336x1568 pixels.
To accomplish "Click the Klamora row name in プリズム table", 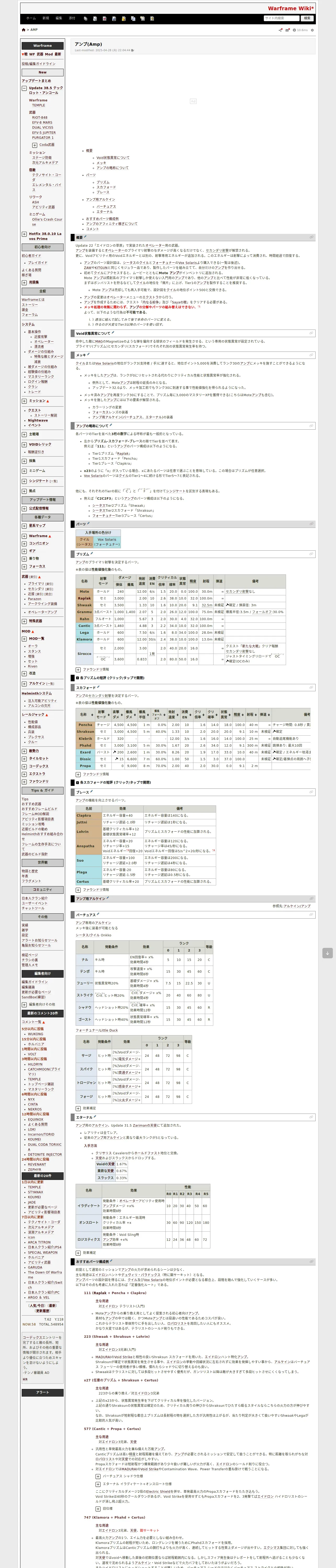I will click(84, 640).
